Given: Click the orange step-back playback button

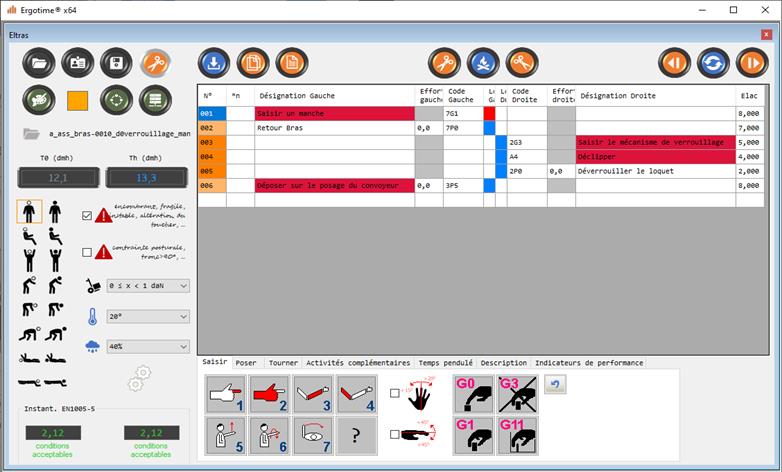Looking at the screenshot, I should tap(674, 63).
